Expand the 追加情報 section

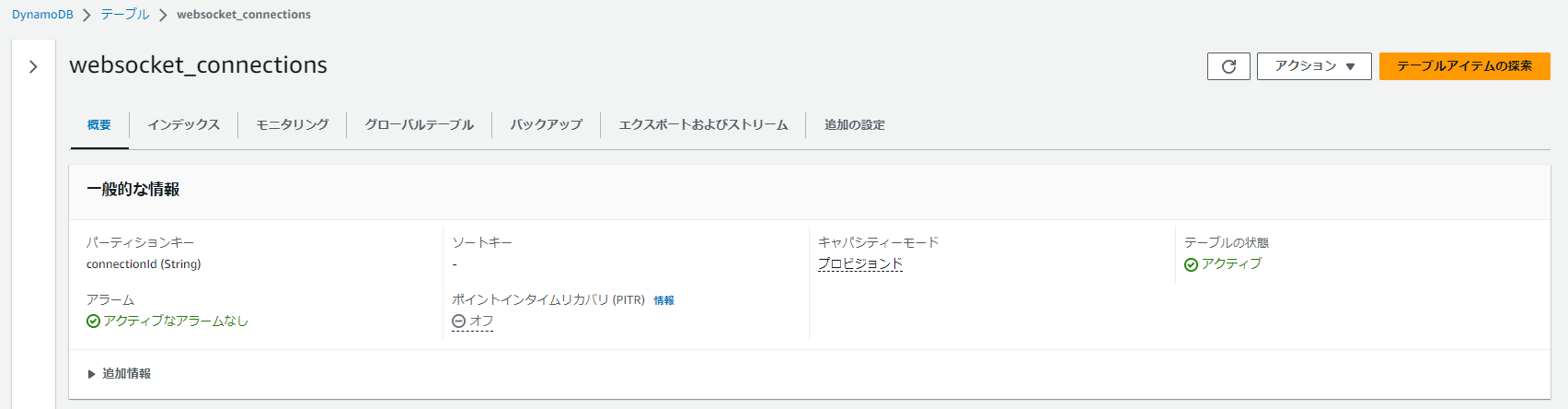[119, 374]
